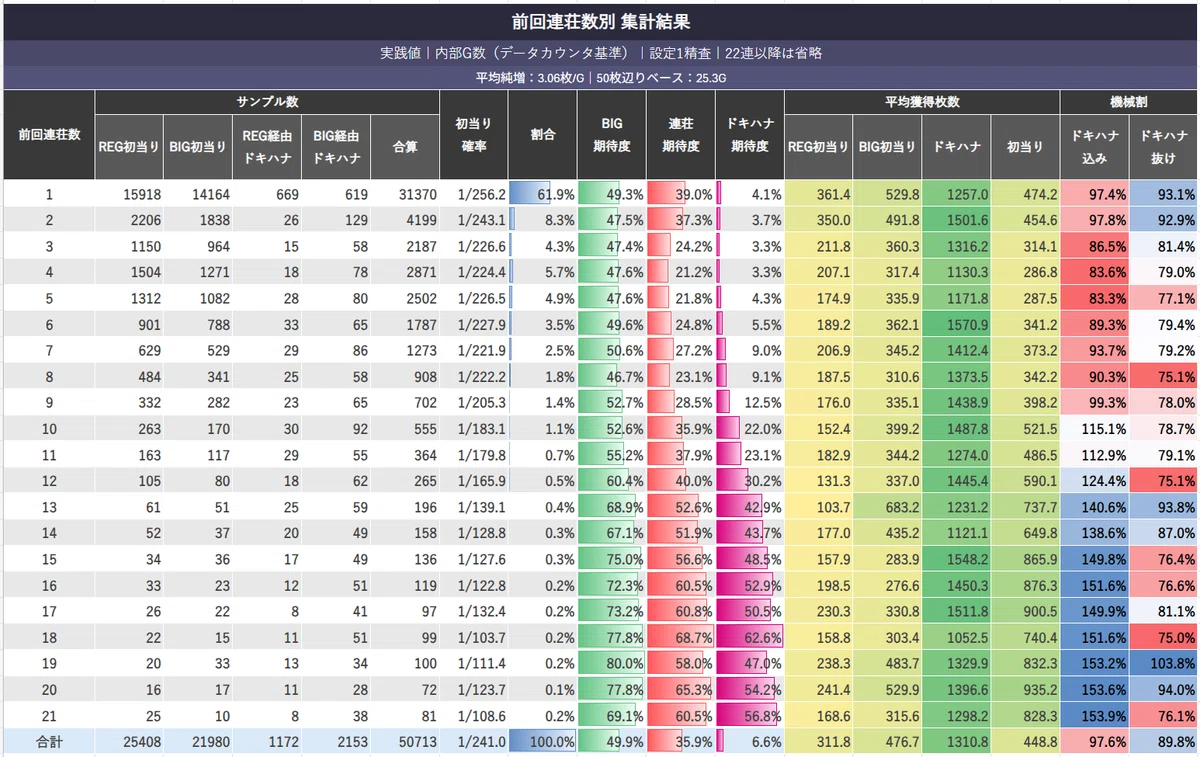Select the 103.8% ドキハナ抜け cell

[1163, 664]
